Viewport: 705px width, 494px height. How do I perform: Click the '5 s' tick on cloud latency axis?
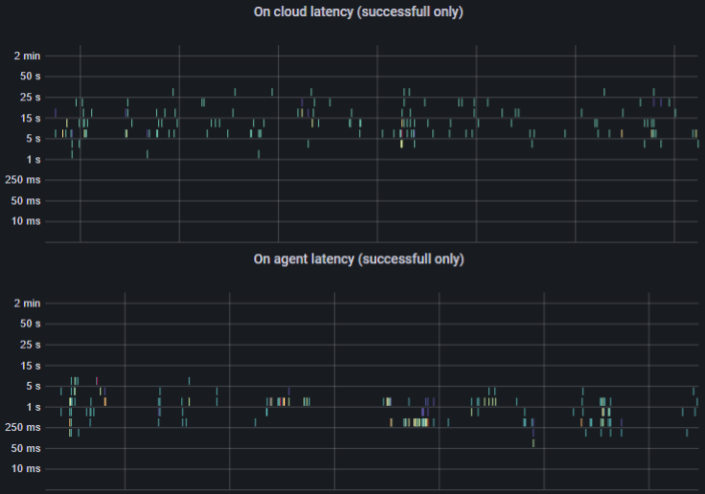tap(33, 139)
